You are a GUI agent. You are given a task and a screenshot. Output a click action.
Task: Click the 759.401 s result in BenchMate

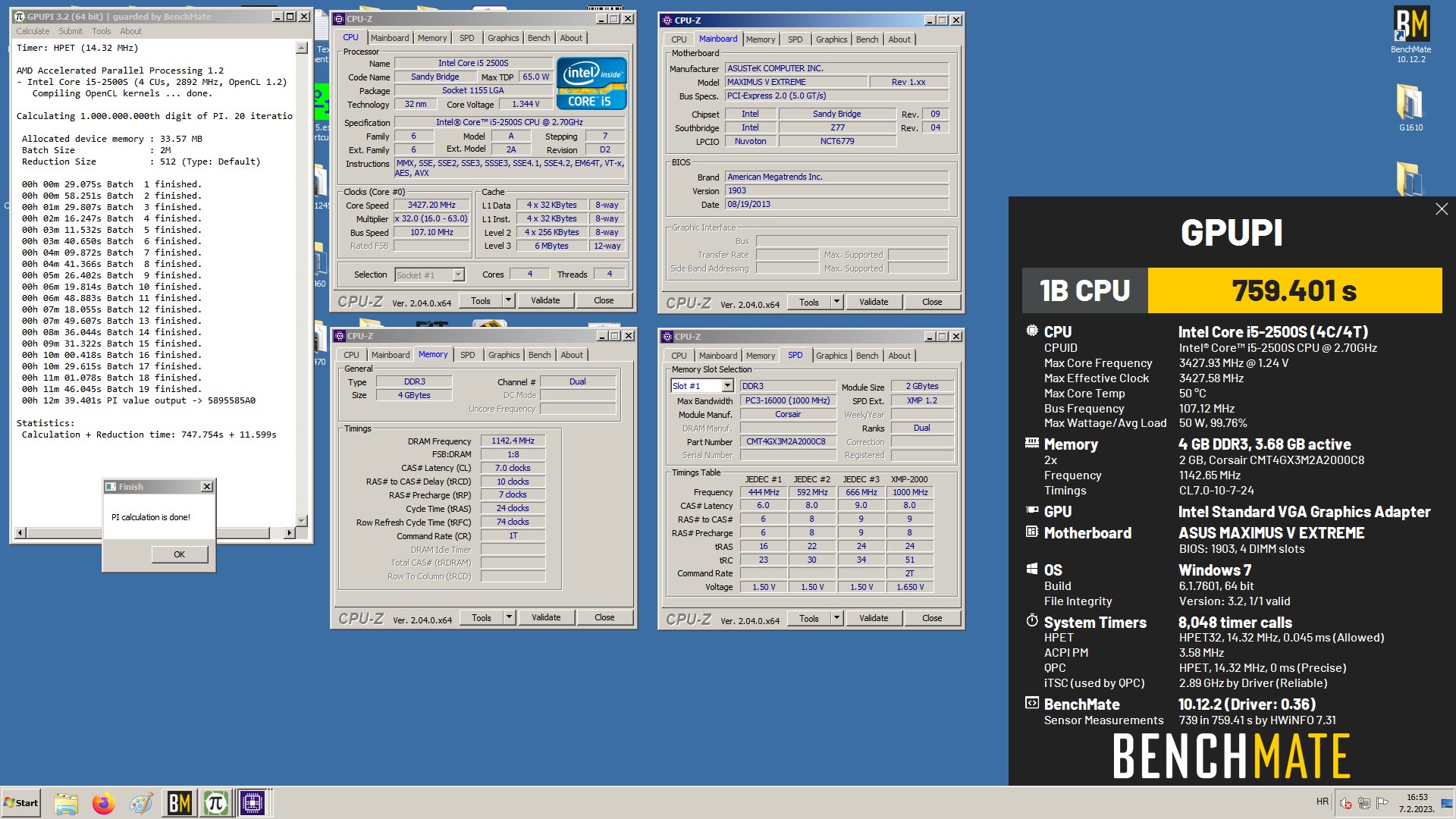(1294, 290)
